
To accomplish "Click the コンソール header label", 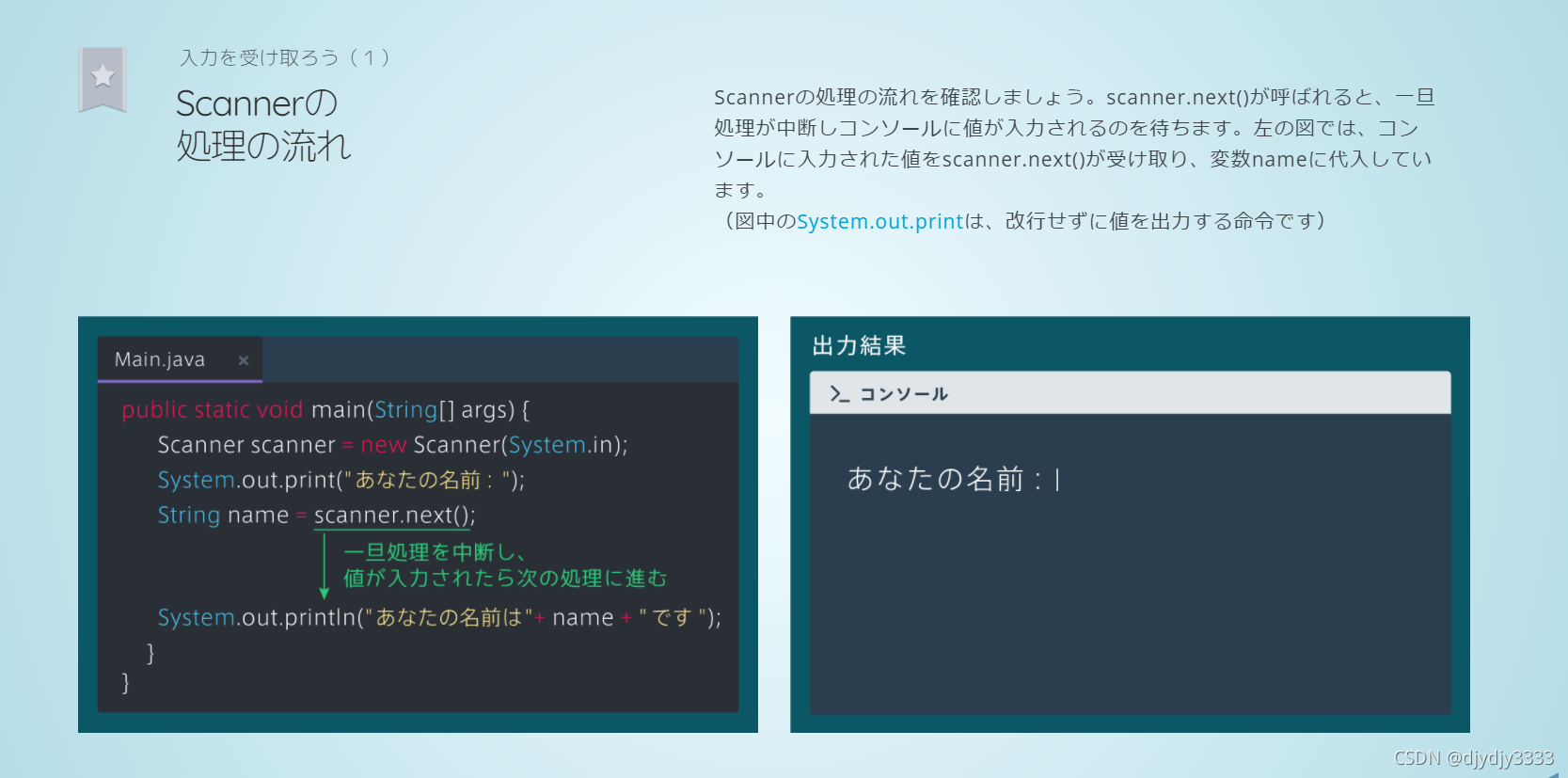I will pyautogui.click(x=904, y=394).
